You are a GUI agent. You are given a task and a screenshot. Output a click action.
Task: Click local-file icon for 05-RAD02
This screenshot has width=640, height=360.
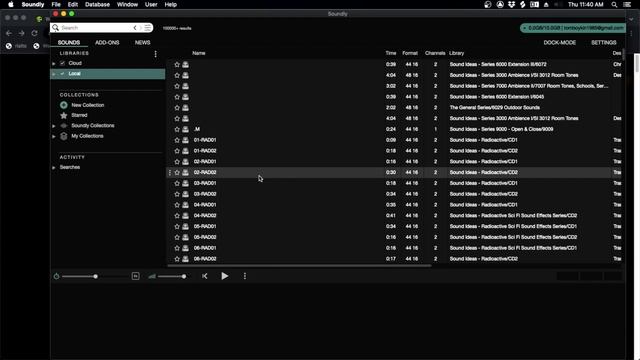[185, 237]
